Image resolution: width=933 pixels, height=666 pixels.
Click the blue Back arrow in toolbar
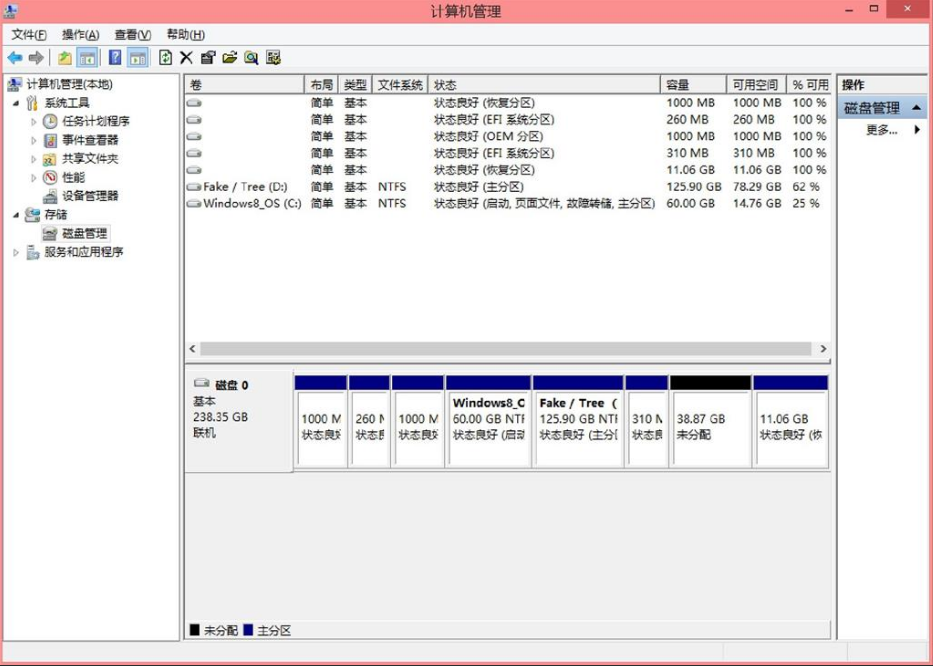(15, 58)
